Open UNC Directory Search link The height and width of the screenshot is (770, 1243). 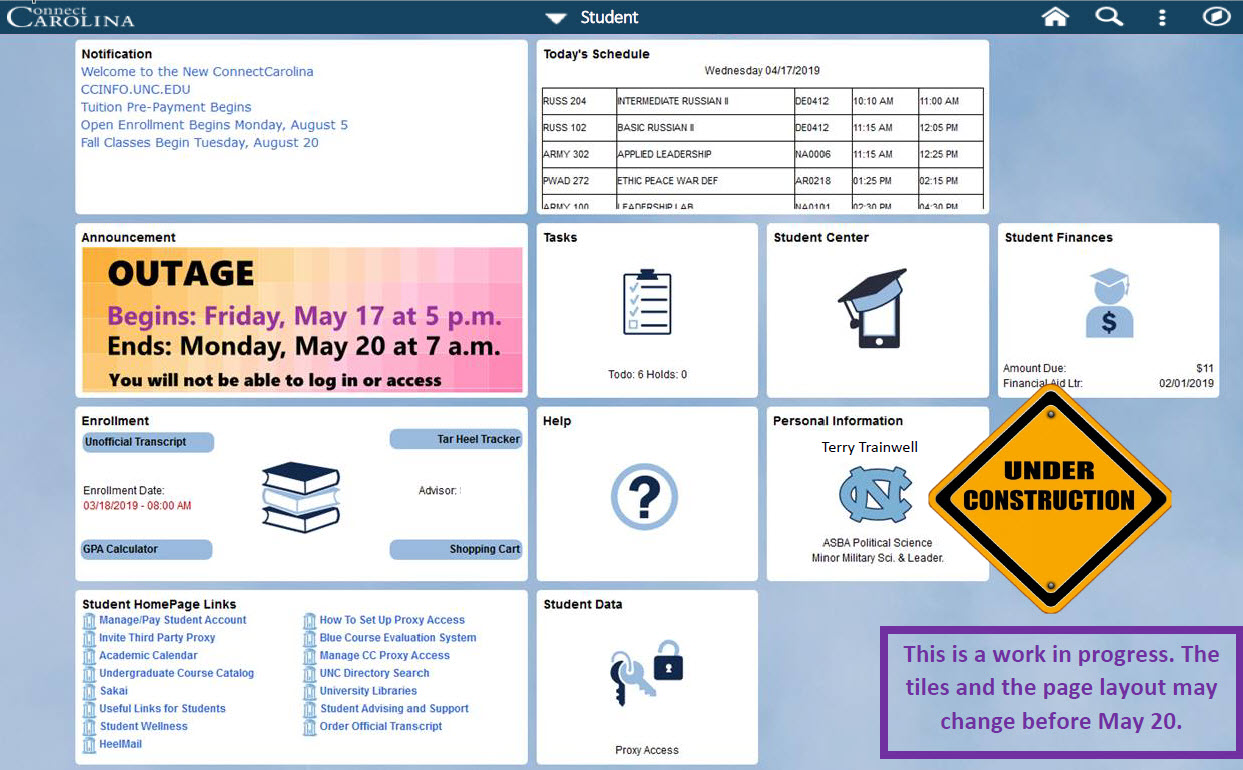click(x=374, y=673)
